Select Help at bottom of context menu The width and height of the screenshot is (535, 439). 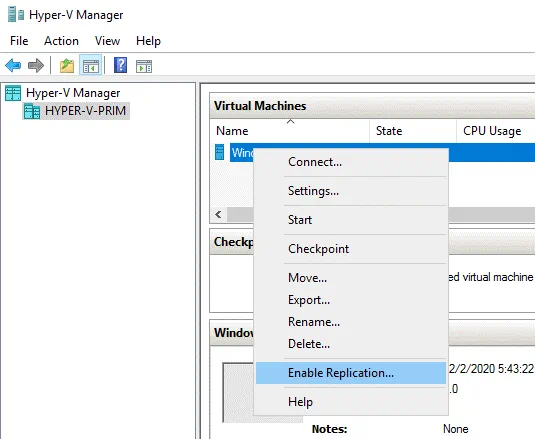click(x=351, y=402)
